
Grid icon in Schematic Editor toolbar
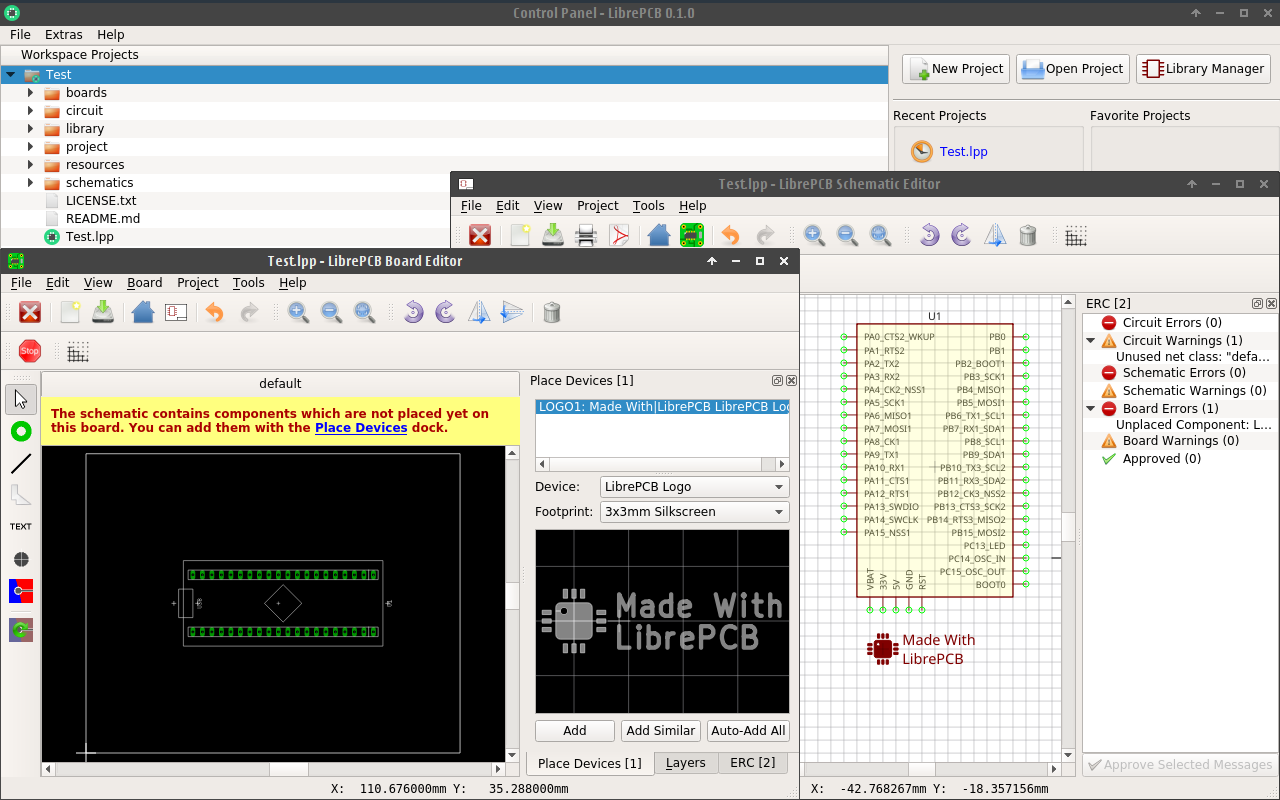(x=1076, y=235)
